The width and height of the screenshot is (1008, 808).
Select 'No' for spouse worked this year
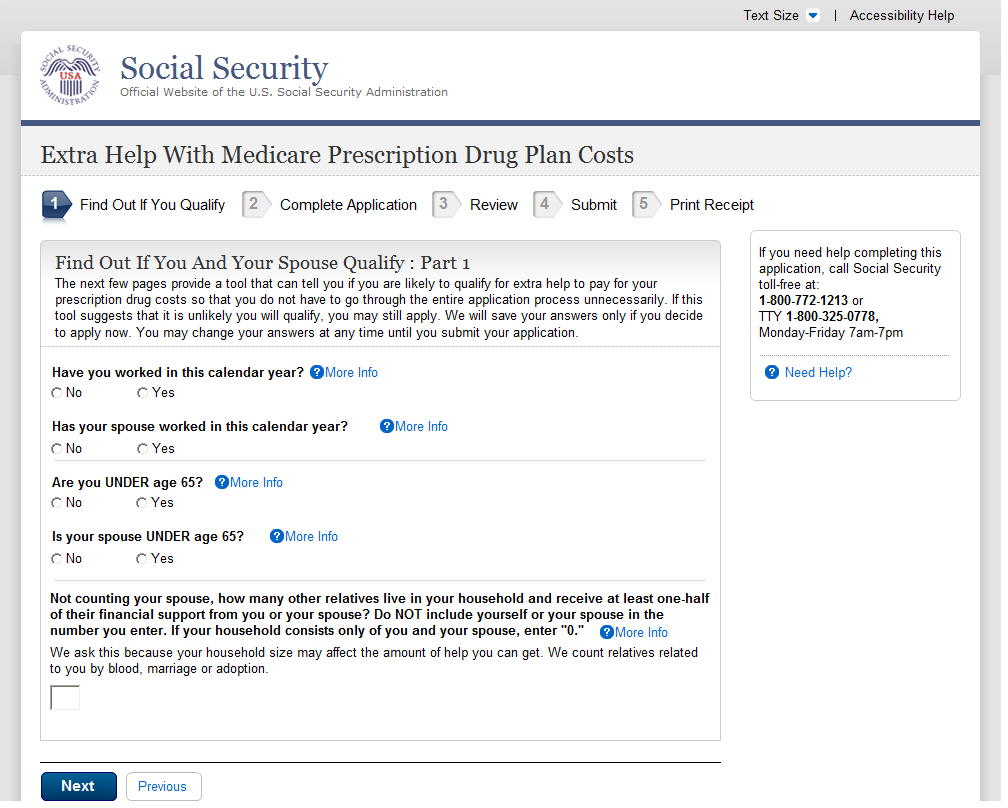(x=57, y=449)
